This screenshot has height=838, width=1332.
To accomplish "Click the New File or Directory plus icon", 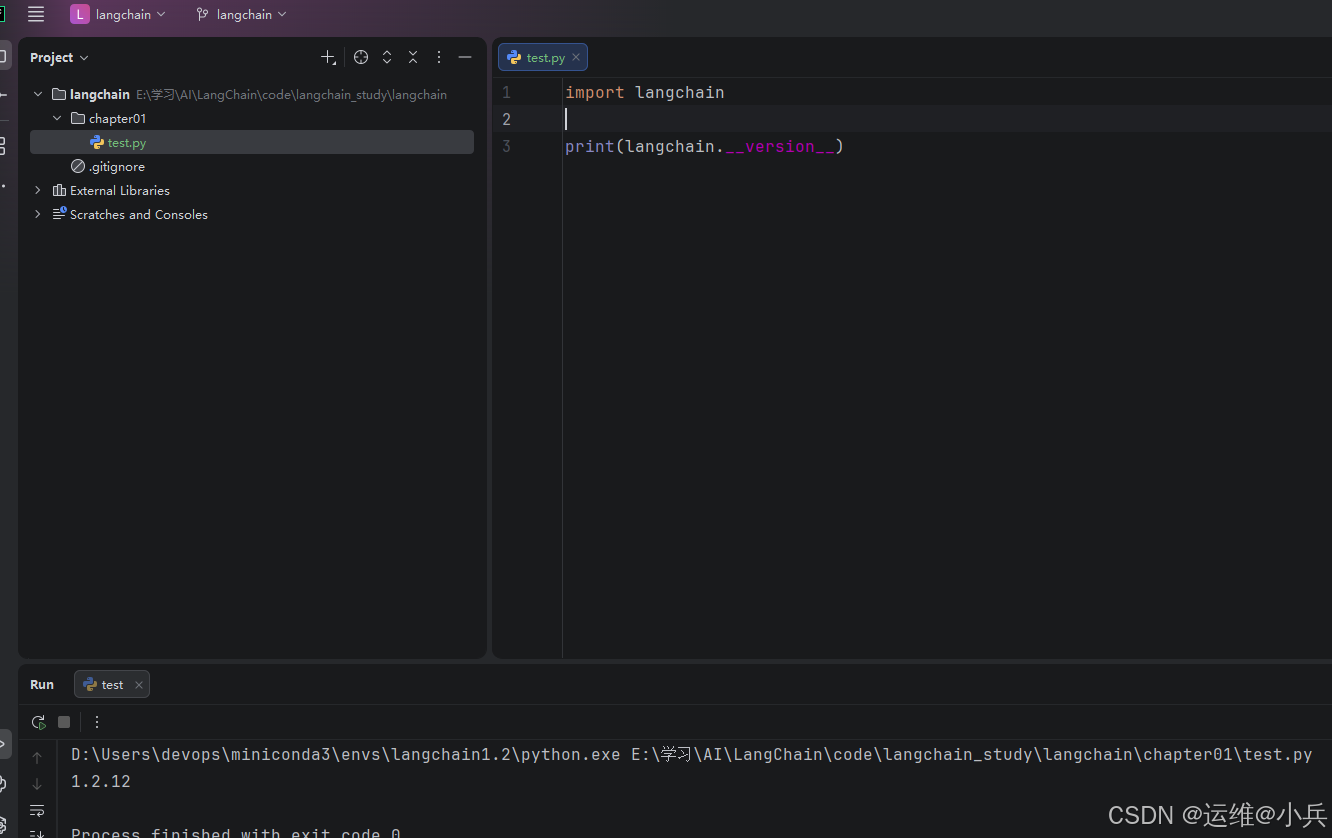I will coord(328,58).
